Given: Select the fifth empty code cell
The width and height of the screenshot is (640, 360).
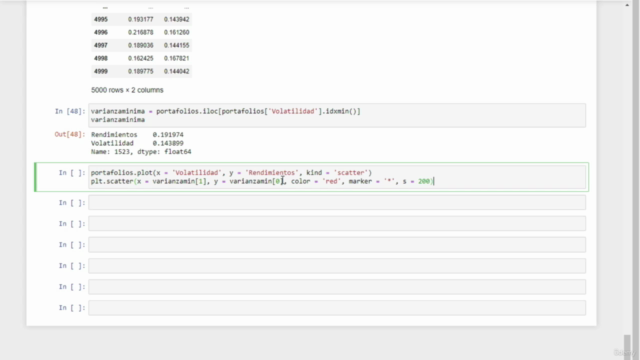Looking at the screenshot, I should click(x=337, y=287).
